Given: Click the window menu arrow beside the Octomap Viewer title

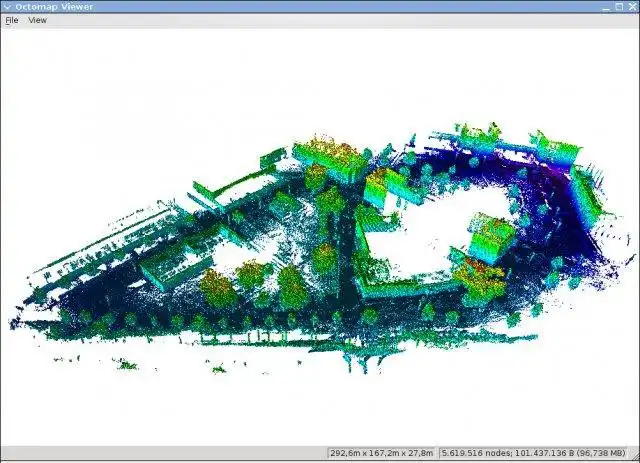Looking at the screenshot, I should 7,7.
